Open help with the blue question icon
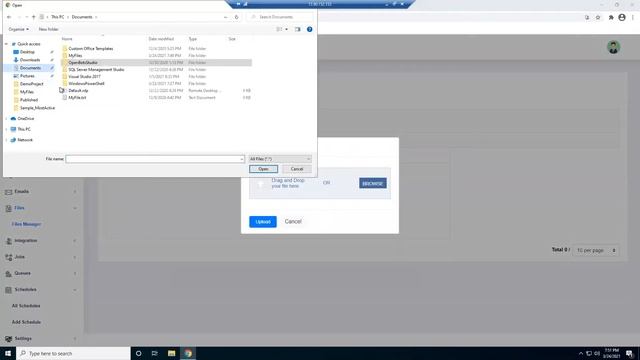640x360 pixels. 309,29
